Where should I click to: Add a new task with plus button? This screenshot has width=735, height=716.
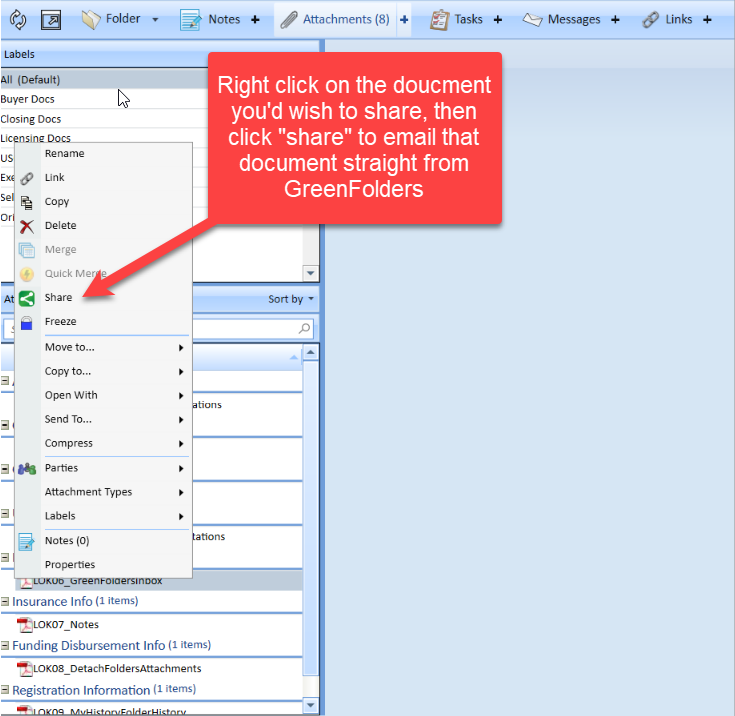[x=498, y=20]
